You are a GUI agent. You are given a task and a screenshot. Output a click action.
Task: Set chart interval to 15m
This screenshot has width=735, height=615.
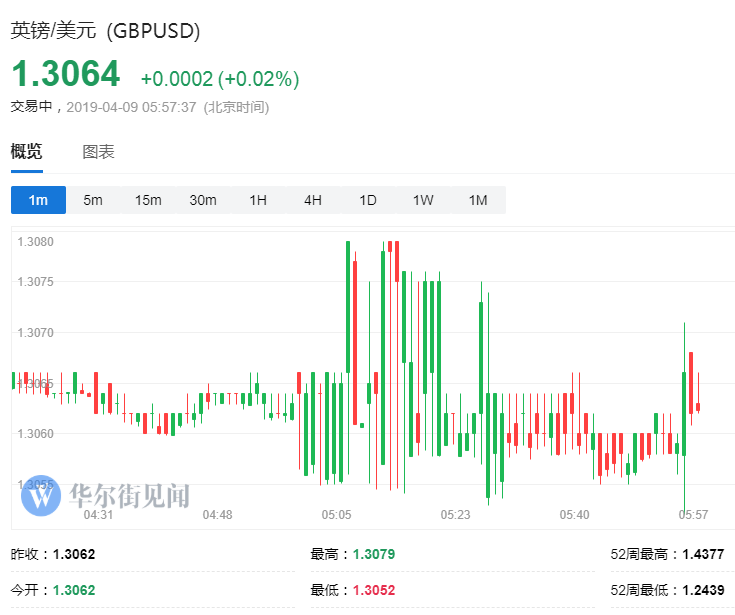click(148, 200)
